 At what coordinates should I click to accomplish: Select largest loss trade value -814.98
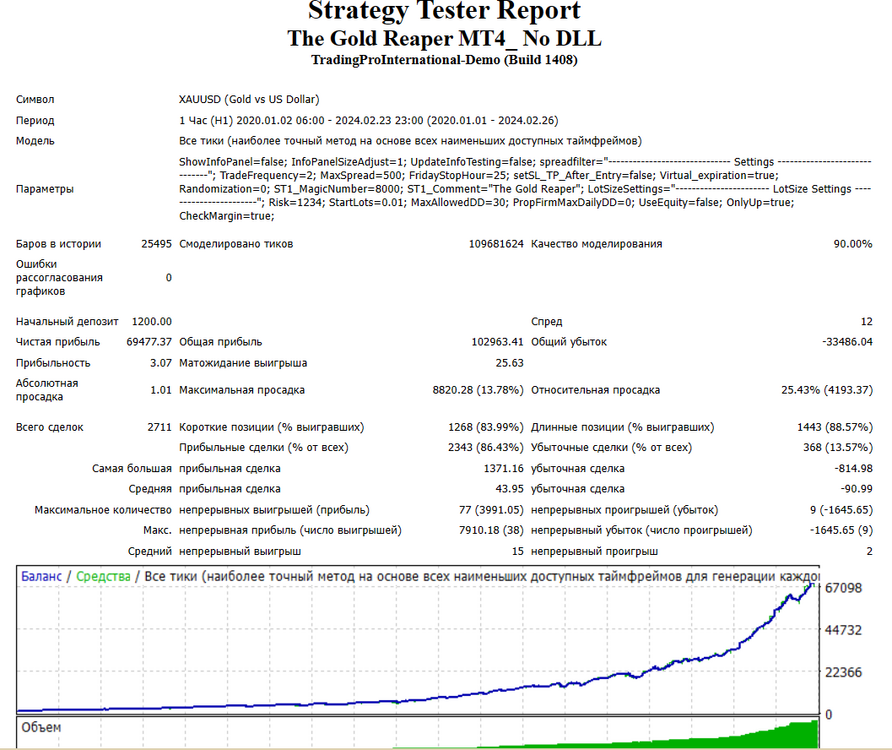tap(853, 469)
